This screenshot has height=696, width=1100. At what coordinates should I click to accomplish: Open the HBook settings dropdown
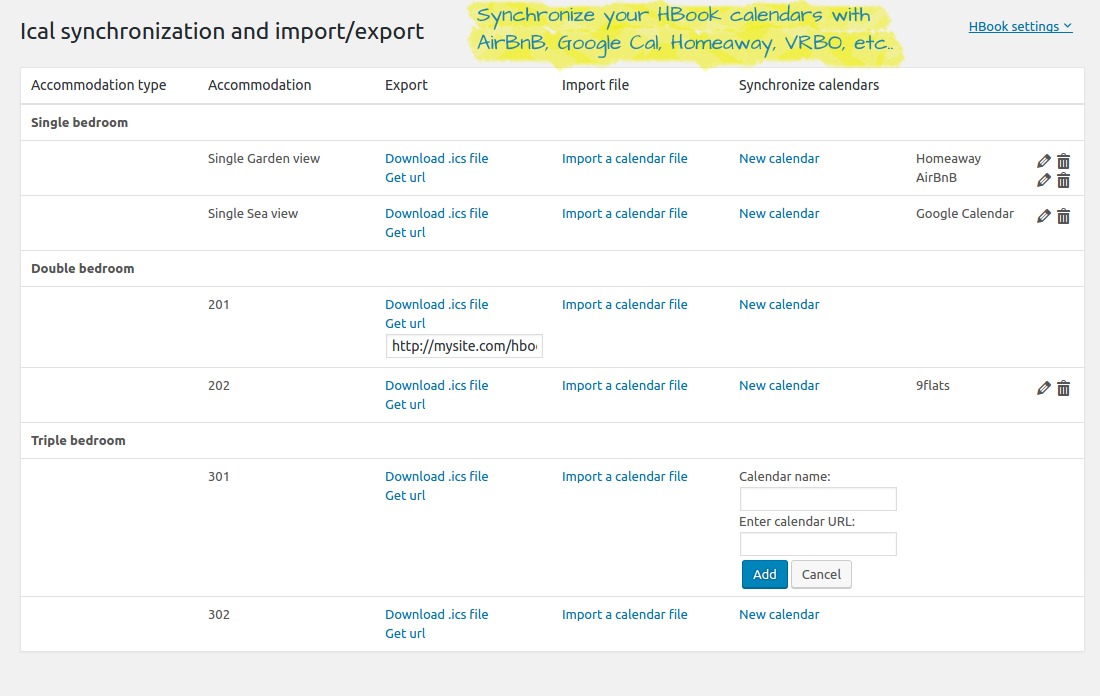(1020, 27)
